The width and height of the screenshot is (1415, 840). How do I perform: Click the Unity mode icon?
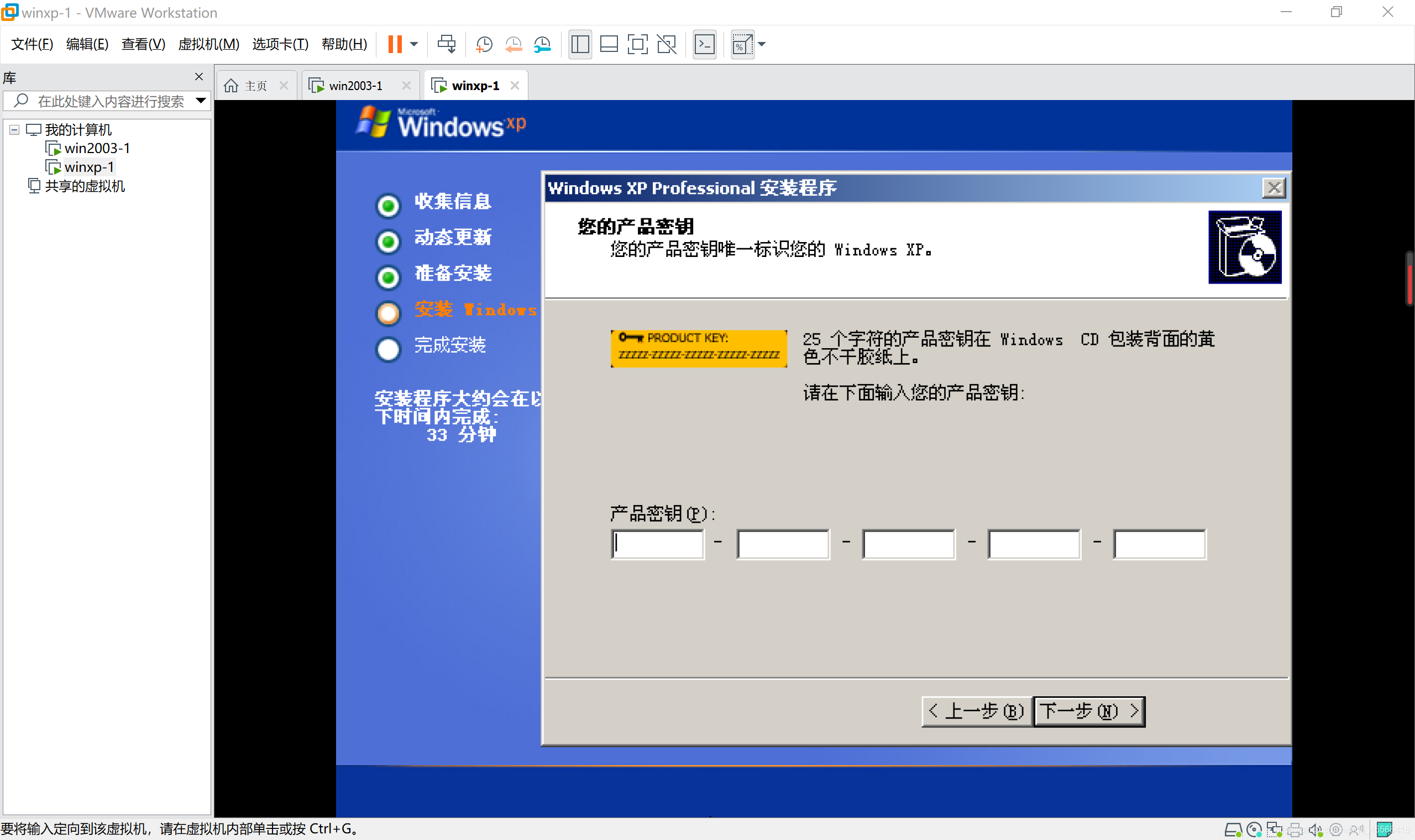666,44
